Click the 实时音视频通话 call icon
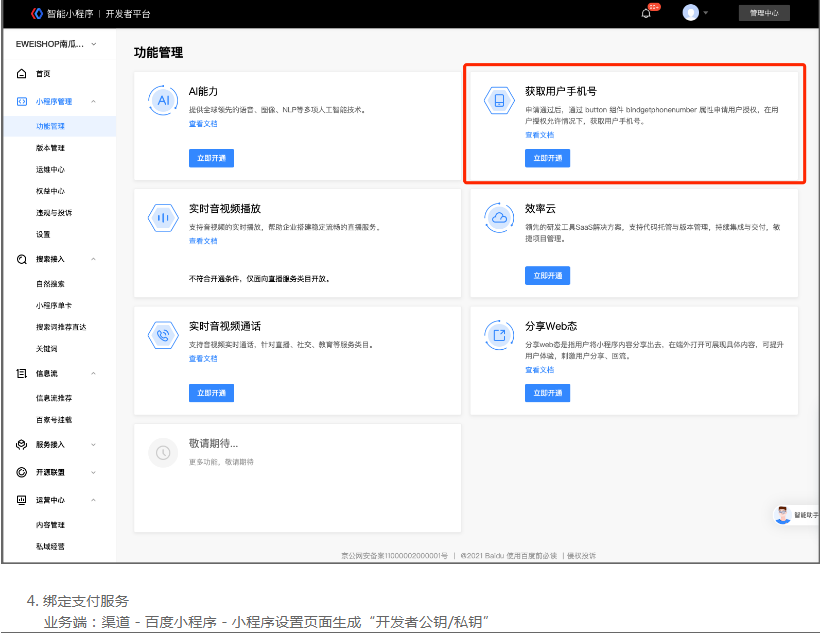 point(162,334)
